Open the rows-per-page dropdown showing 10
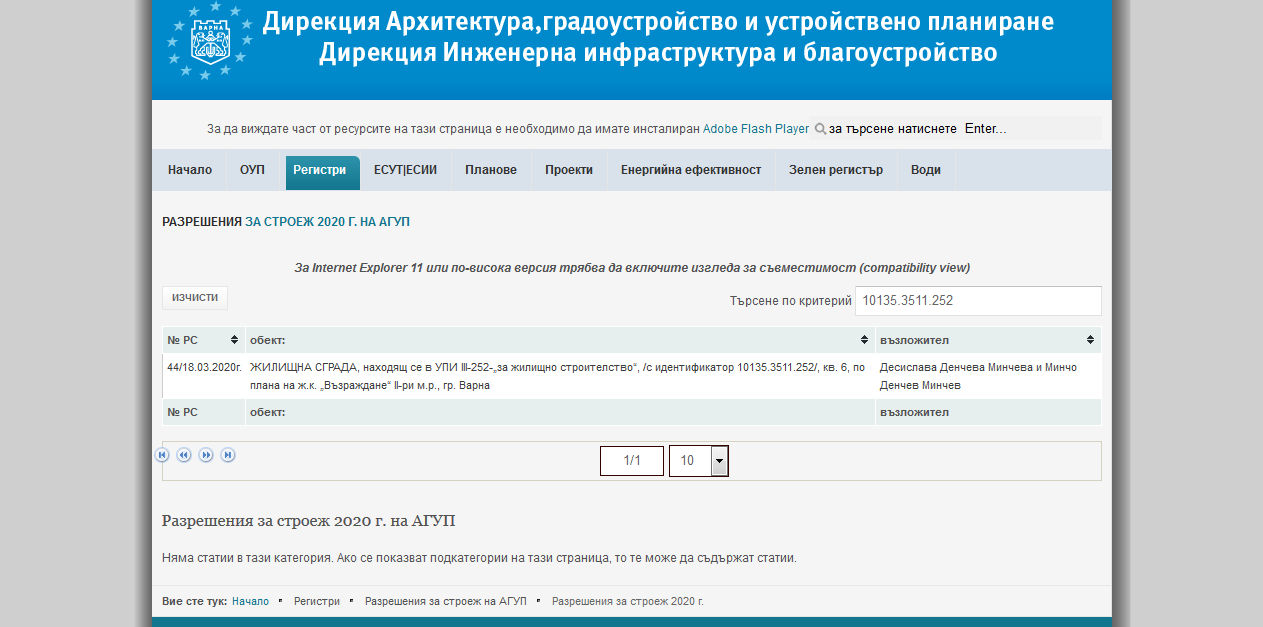This screenshot has height=627, width=1263. tap(719, 461)
